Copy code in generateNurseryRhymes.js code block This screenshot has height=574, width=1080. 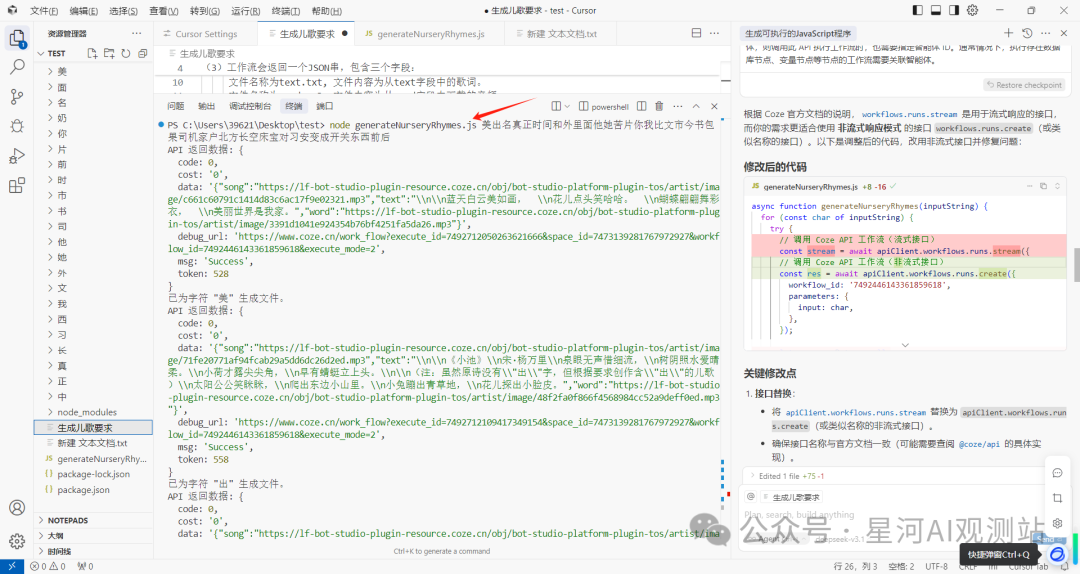click(x=1043, y=186)
